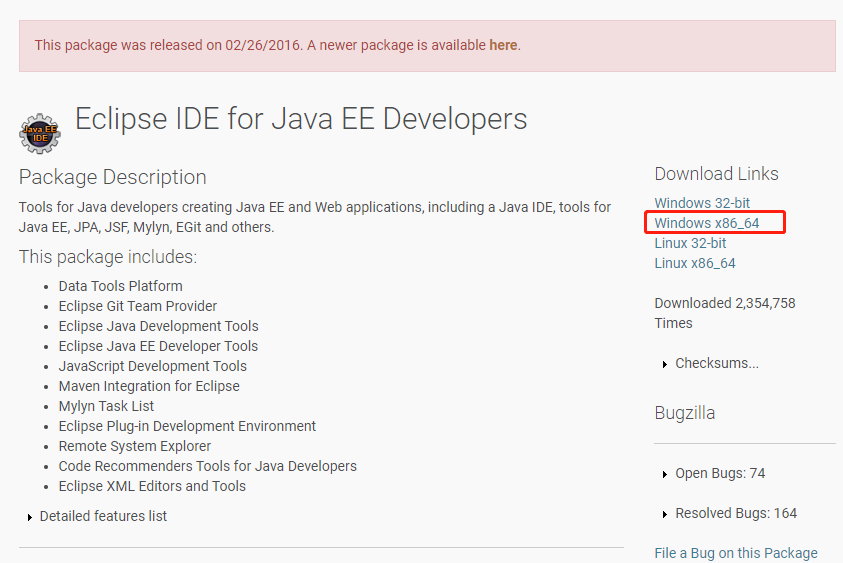The width and height of the screenshot is (843, 563).
Task: Download the Windows 32-bit package
Action: (702, 203)
